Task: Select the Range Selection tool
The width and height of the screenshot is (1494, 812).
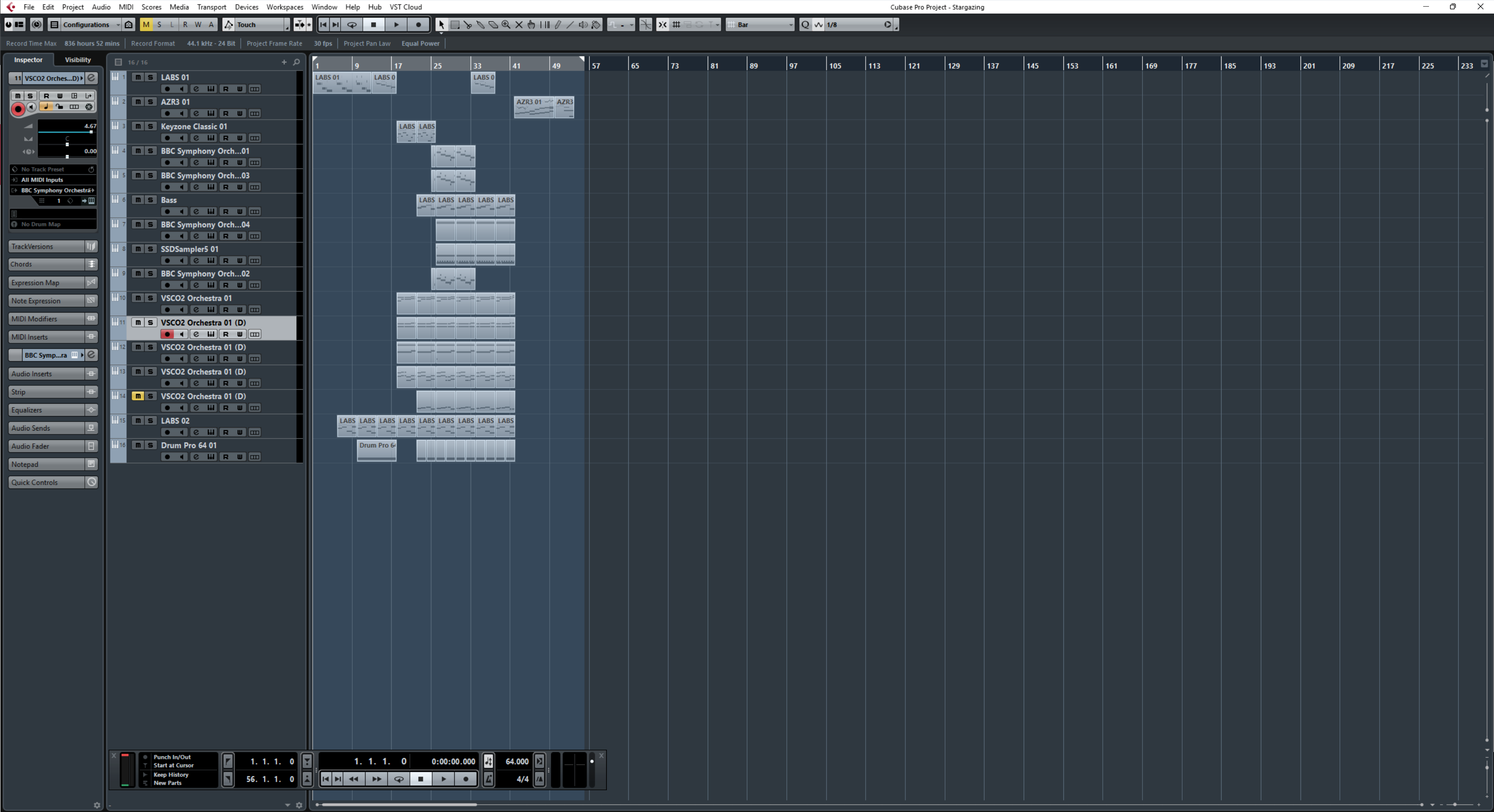Action: click(x=455, y=25)
